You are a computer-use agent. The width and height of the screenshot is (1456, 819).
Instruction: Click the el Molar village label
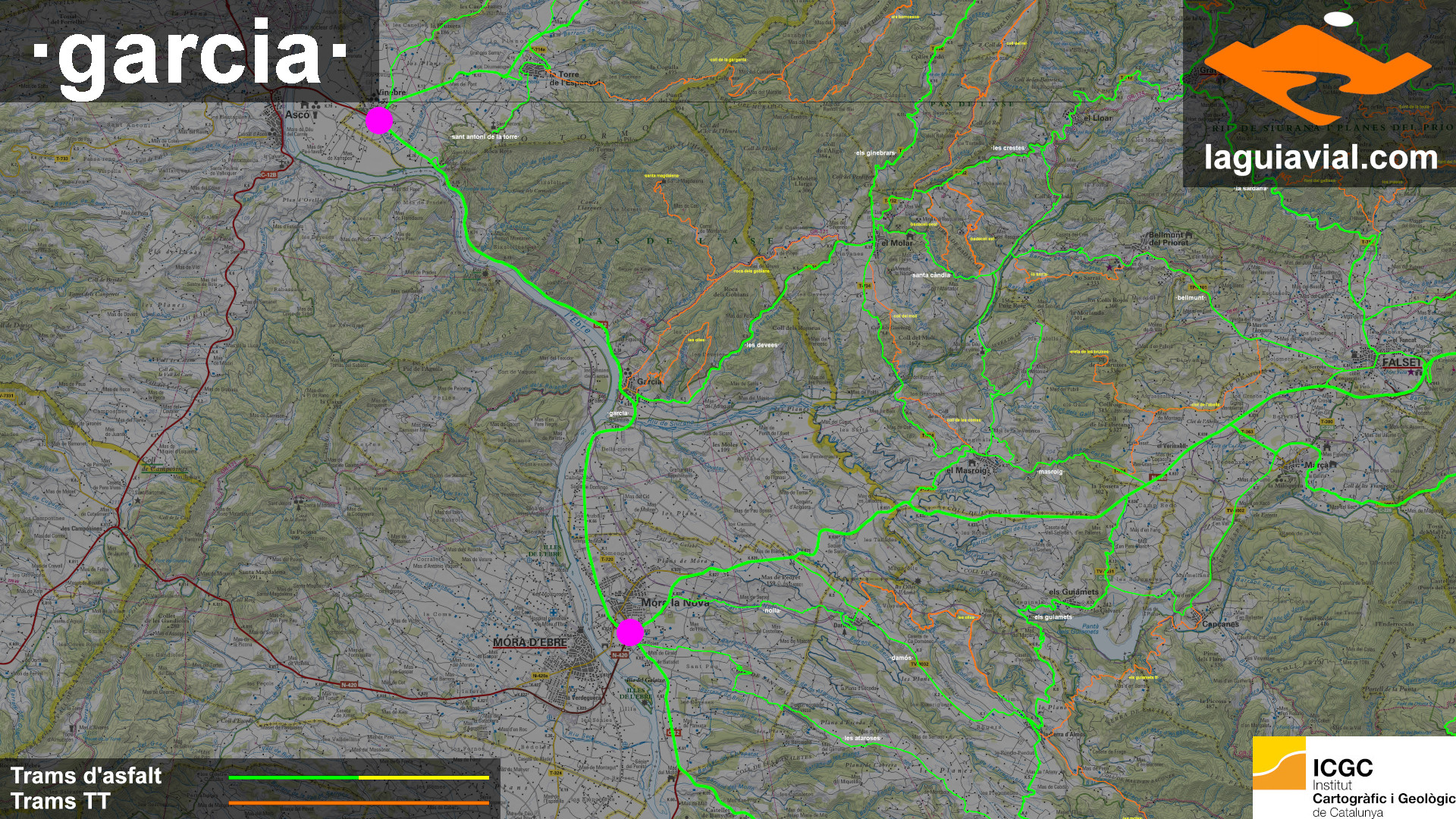(x=896, y=243)
